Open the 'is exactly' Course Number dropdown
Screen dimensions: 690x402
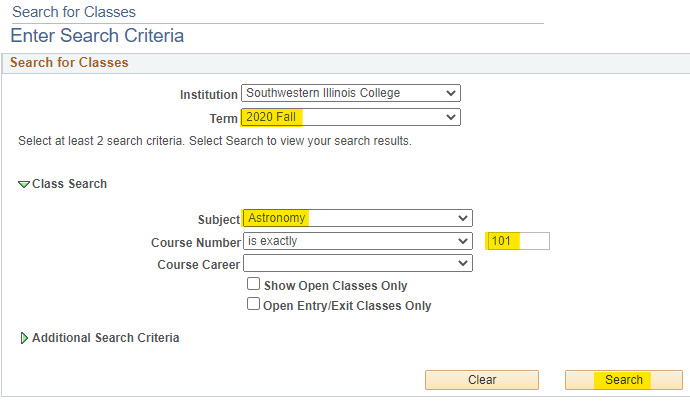pyautogui.click(x=357, y=241)
